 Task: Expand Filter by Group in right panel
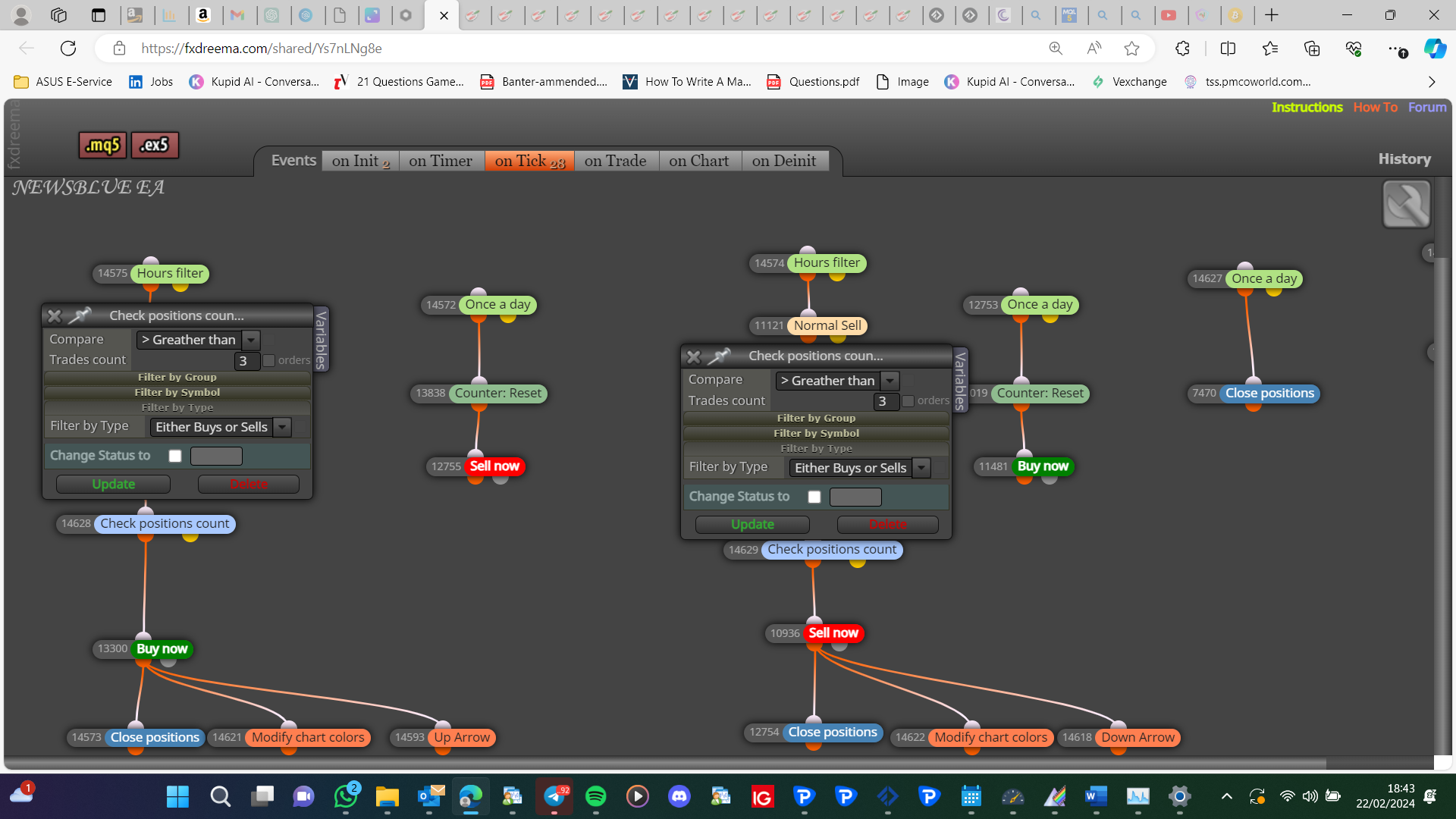(817, 418)
